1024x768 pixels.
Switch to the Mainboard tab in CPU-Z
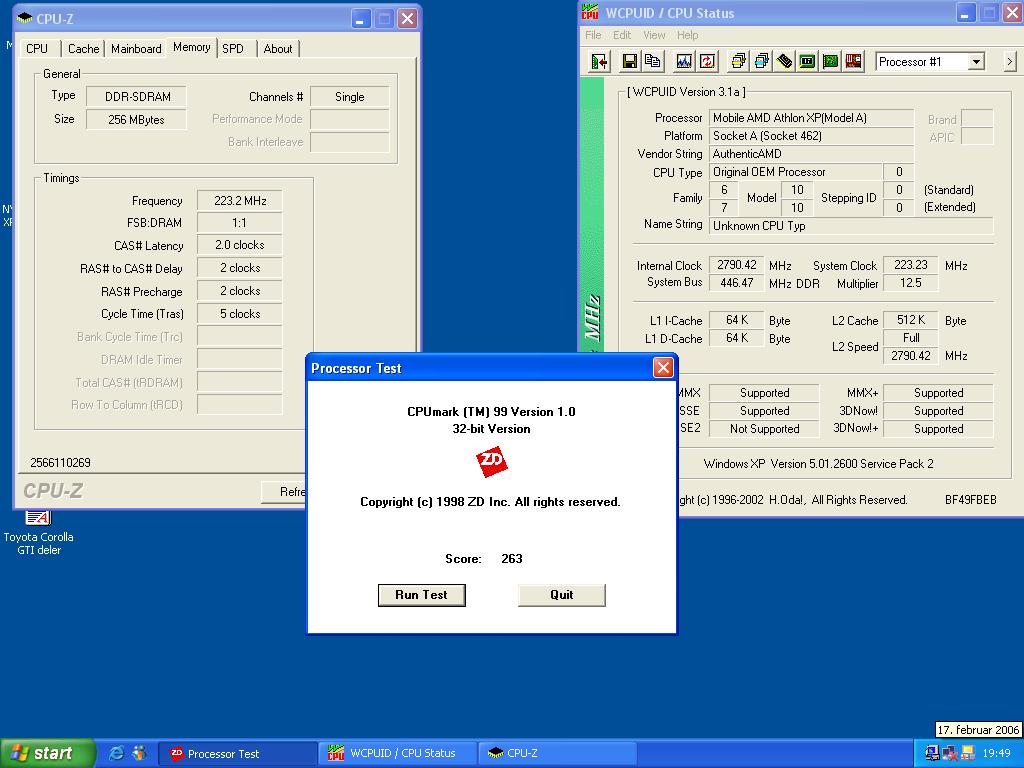click(136, 48)
